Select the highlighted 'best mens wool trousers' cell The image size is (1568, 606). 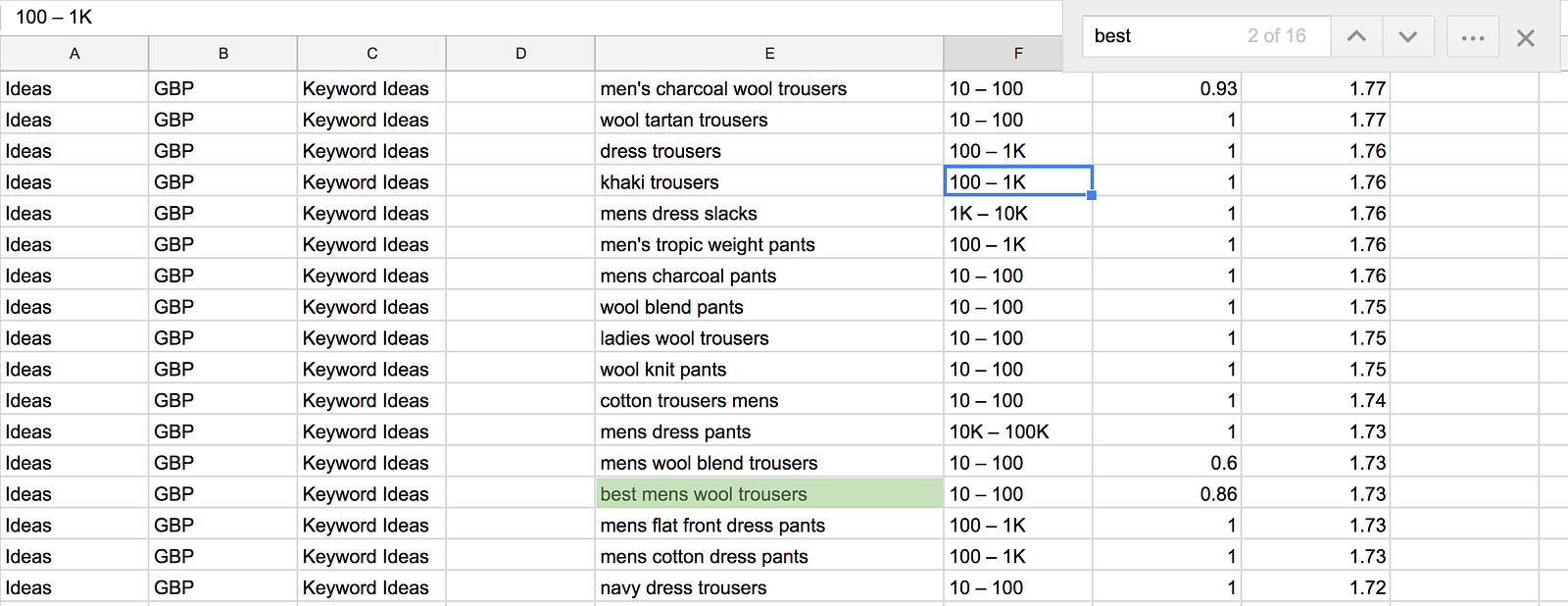769,494
